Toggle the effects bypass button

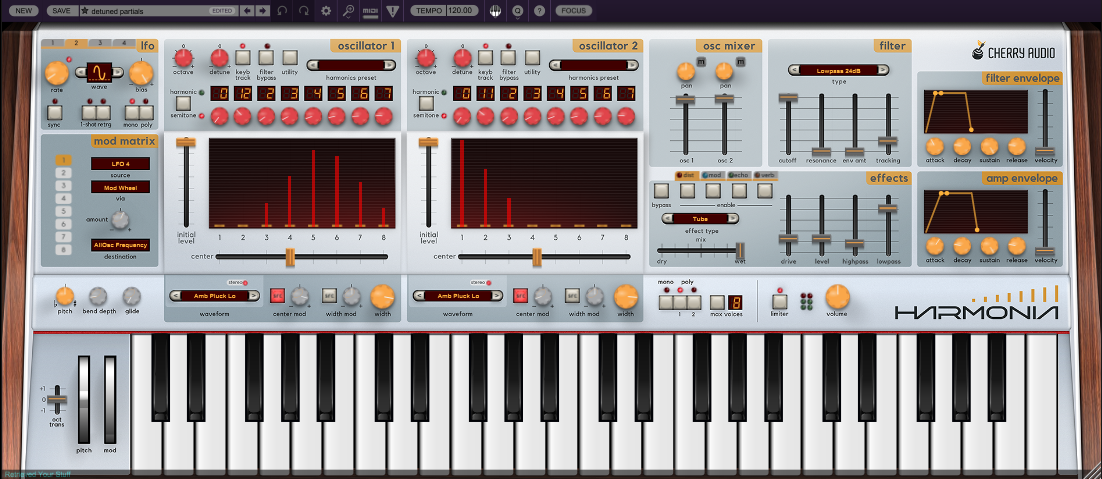point(661,190)
